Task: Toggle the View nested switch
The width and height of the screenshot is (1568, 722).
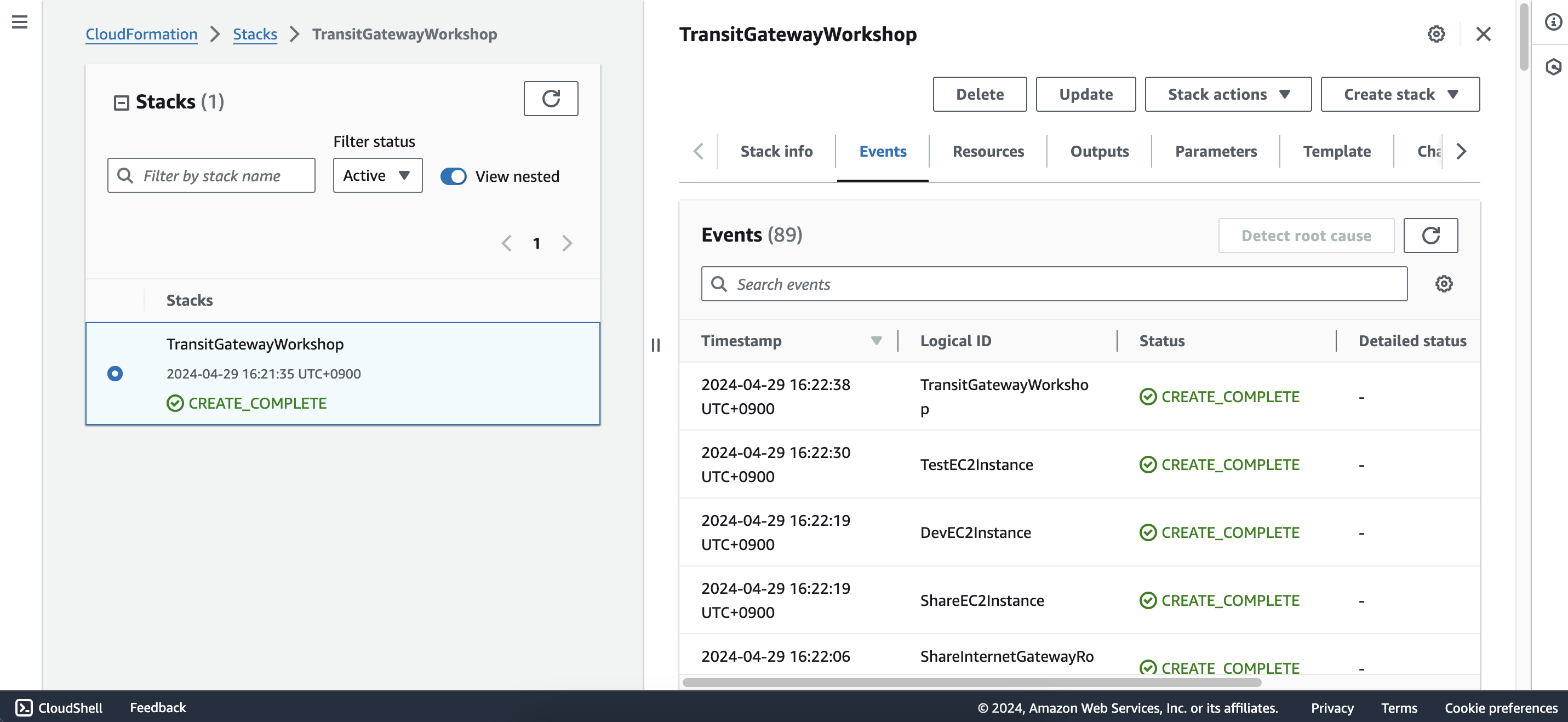Action: point(454,176)
